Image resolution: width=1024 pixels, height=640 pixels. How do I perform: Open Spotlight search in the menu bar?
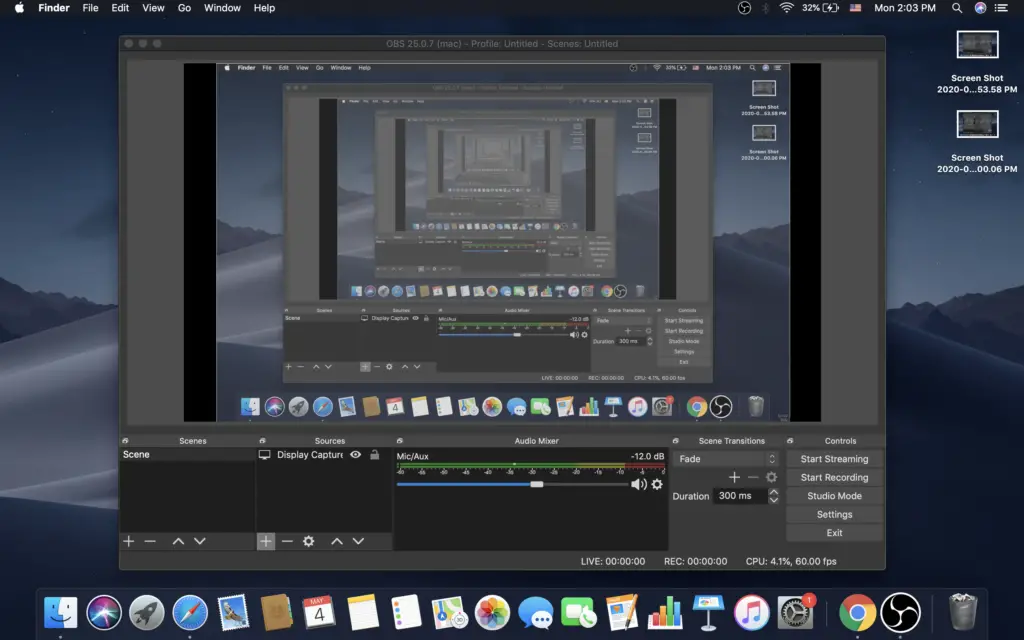pyautogui.click(x=957, y=8)
